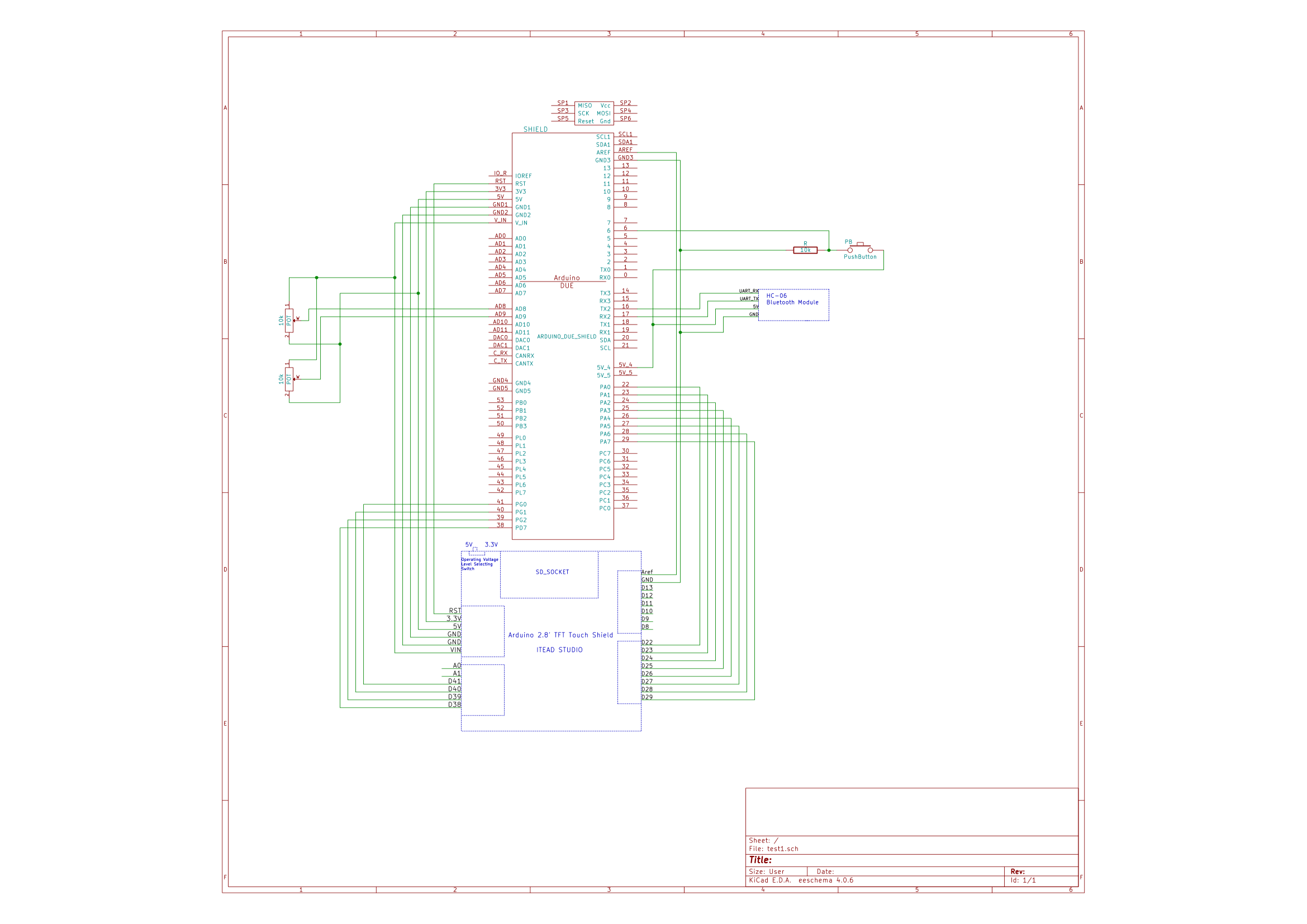The height and width of the screenshot is (924, 1307).
Task: Select the ARDUINO_DUE_SHIELD value label
Action: 567,337
